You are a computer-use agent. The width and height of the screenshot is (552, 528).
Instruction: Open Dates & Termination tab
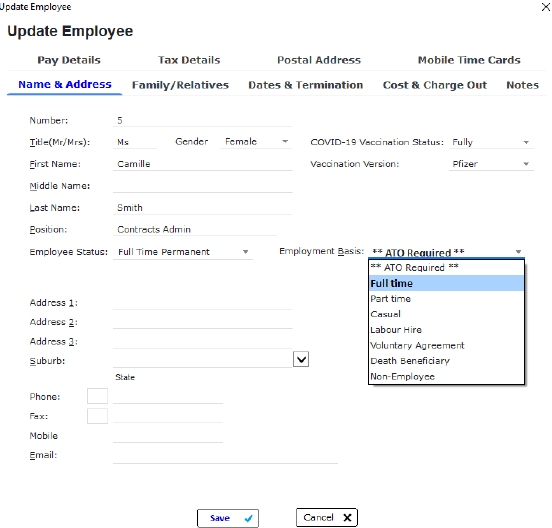point(306,85)
